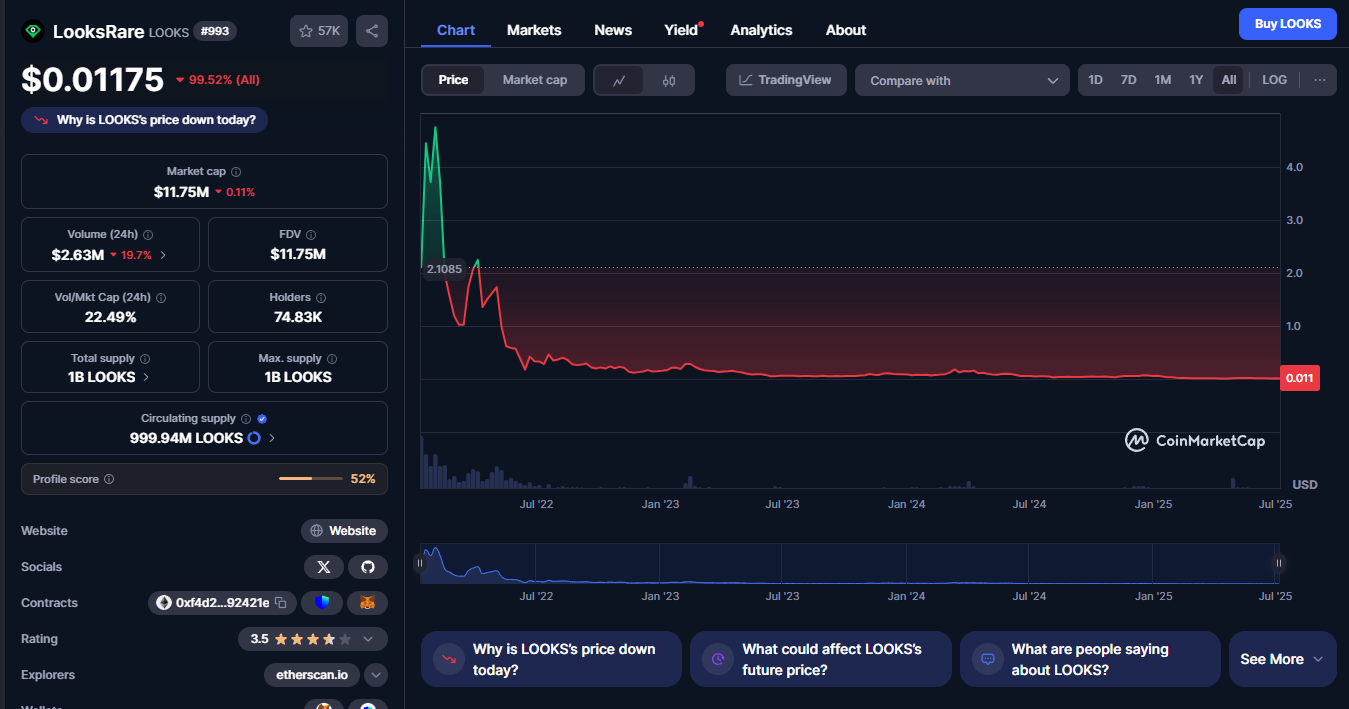Click left handle of range navigator
The height and width of the screenshot is (709, 1349).
point(420,564)
